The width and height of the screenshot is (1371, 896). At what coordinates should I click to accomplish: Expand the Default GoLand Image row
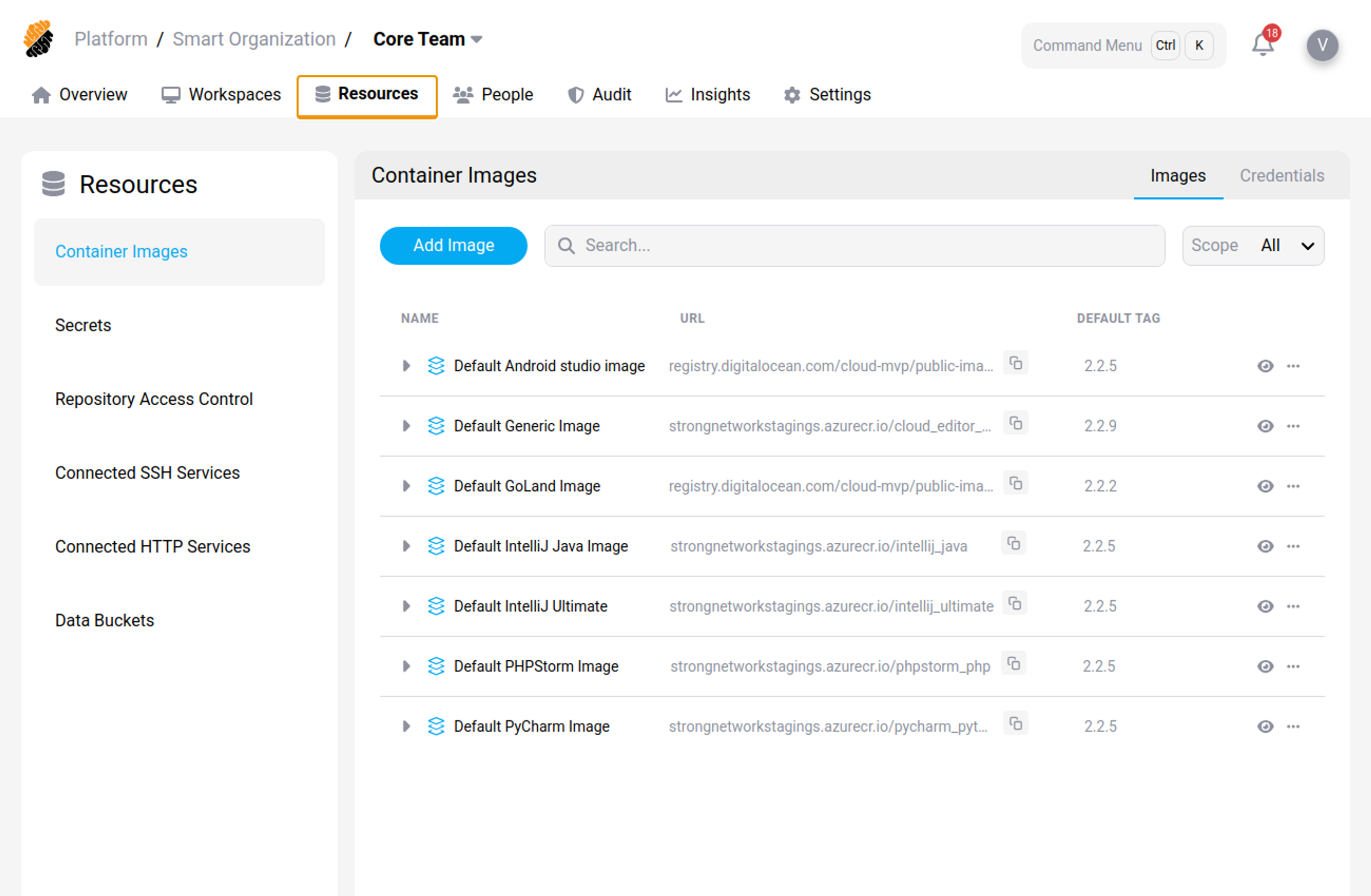[x=406, y=486]
